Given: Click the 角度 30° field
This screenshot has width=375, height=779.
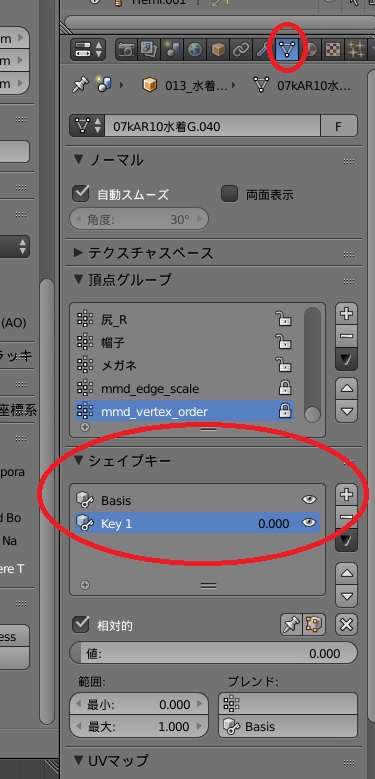Looking at the screenshot, I should [x=139, y=219].
